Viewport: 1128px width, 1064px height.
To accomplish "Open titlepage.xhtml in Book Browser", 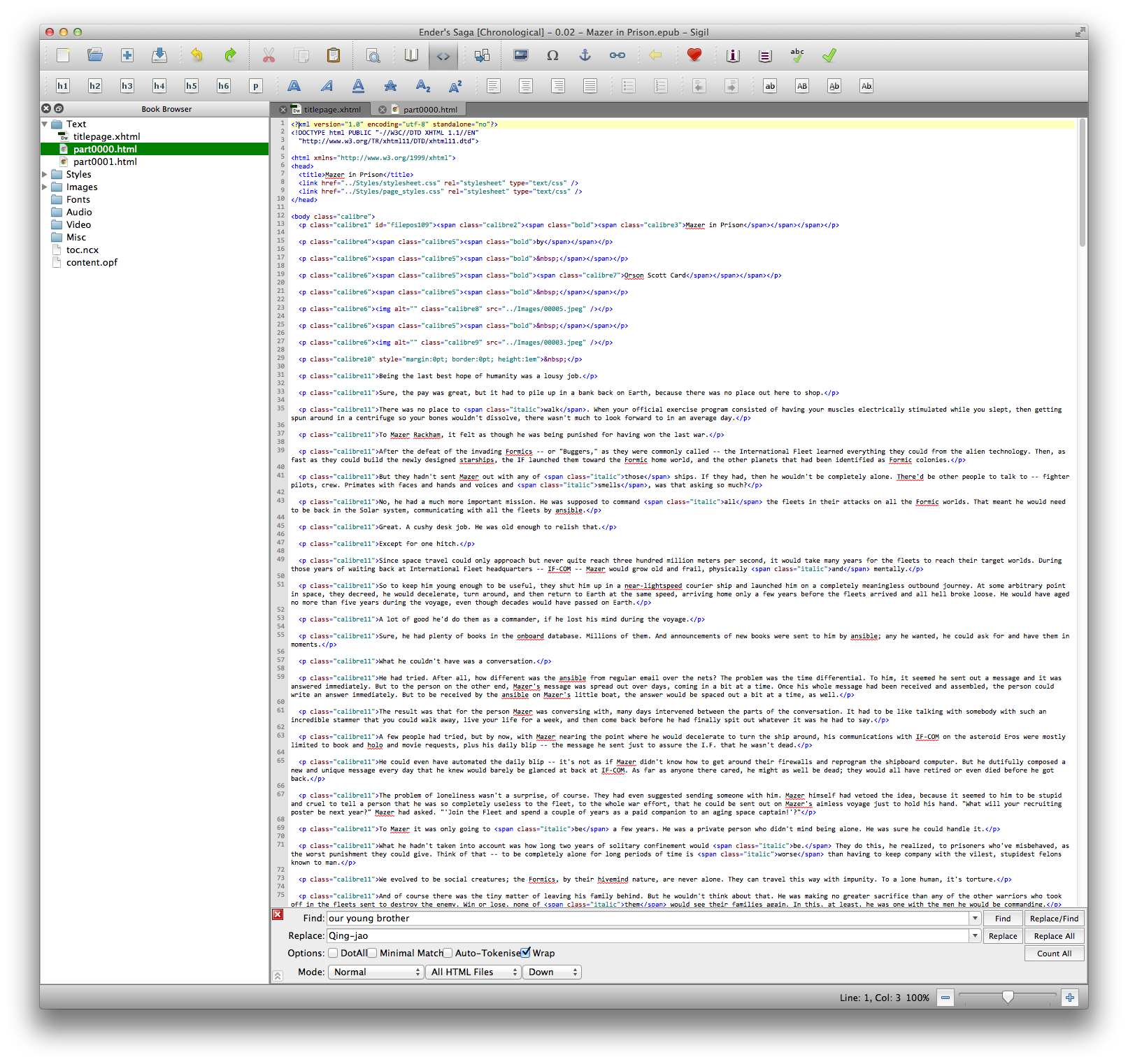I will click(x=106, y=136).
